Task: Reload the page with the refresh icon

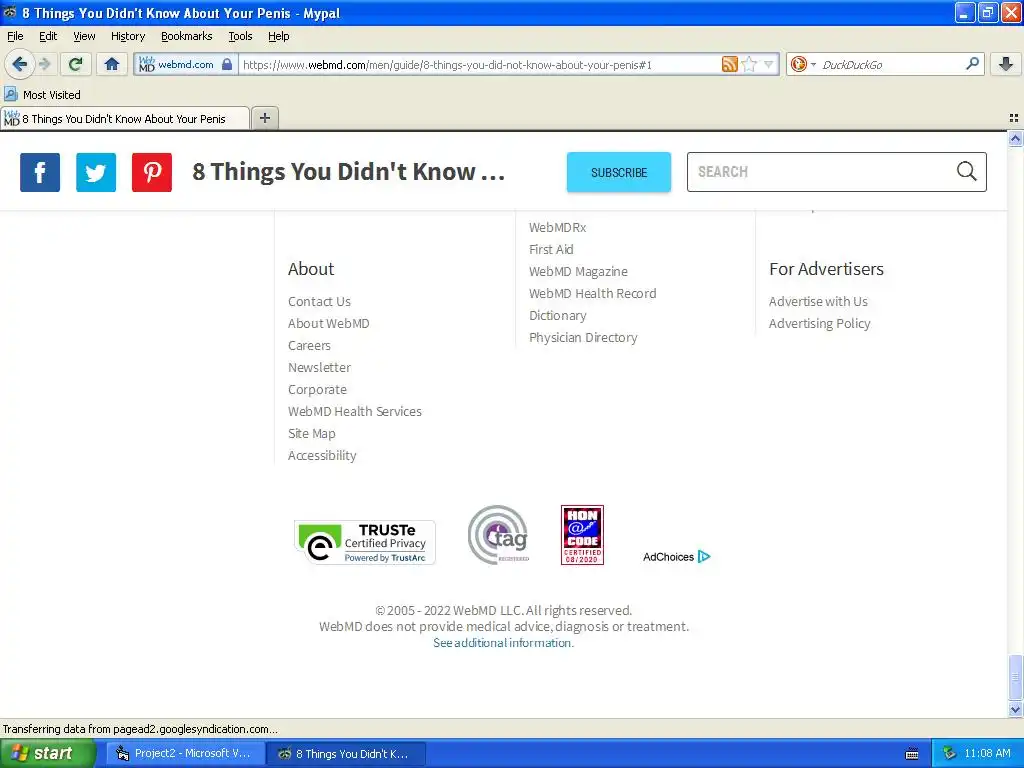Action: point(75,64)
